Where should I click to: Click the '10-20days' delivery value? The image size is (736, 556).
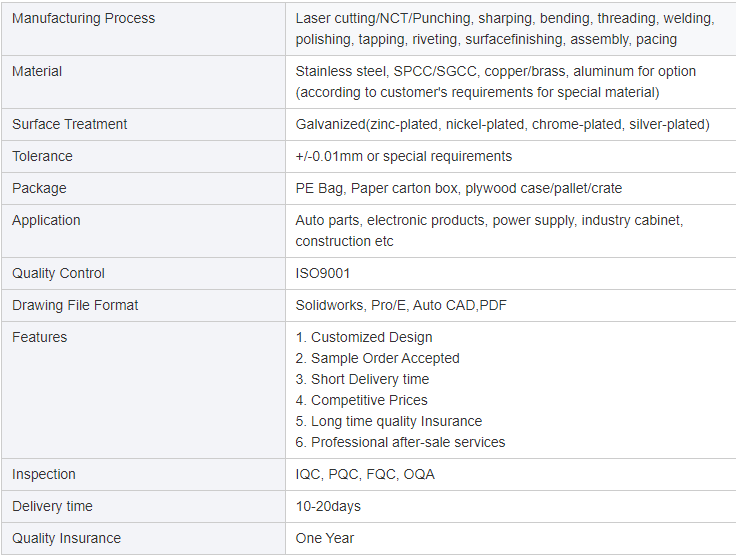(x=328, y=506)
